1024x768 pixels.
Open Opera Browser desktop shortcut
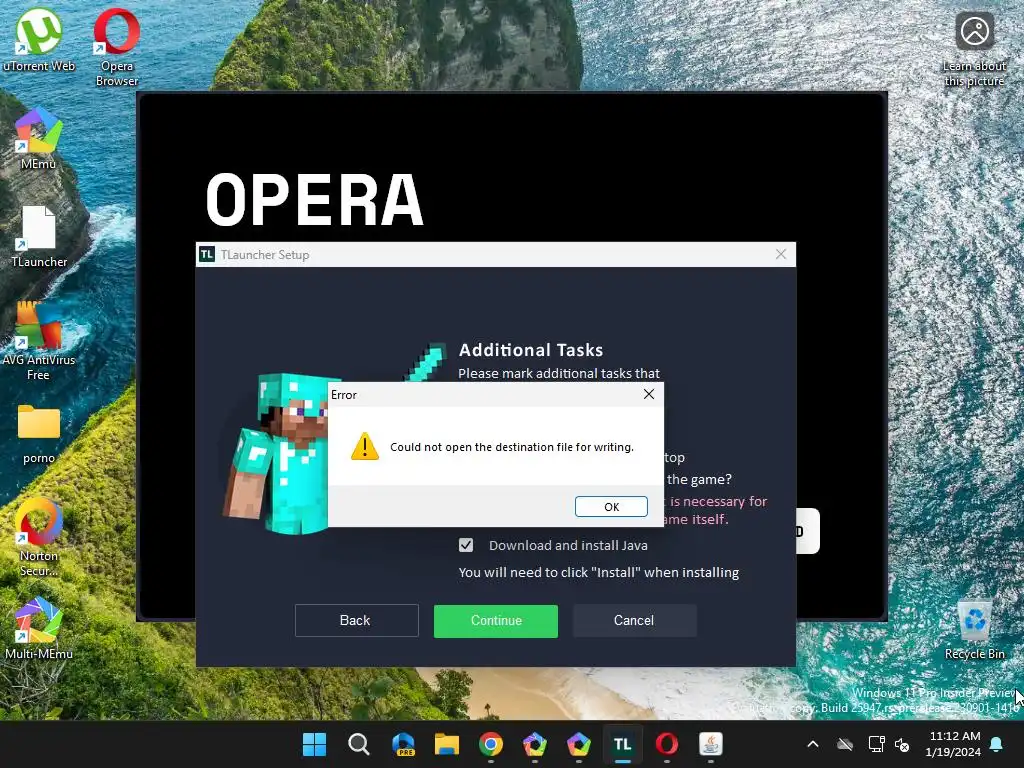click(117, 47)
